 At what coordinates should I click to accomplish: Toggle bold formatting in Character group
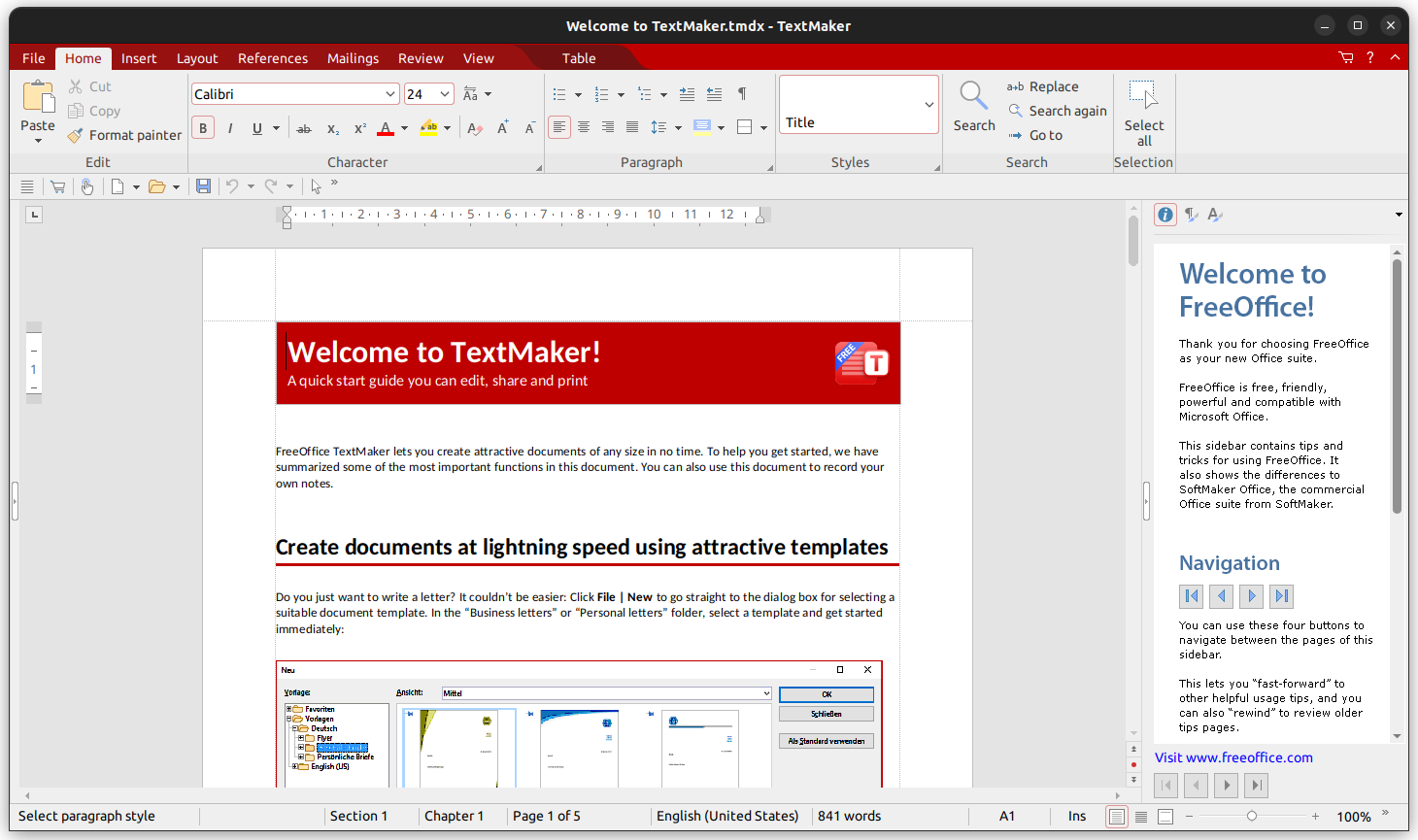coord(202,127)
